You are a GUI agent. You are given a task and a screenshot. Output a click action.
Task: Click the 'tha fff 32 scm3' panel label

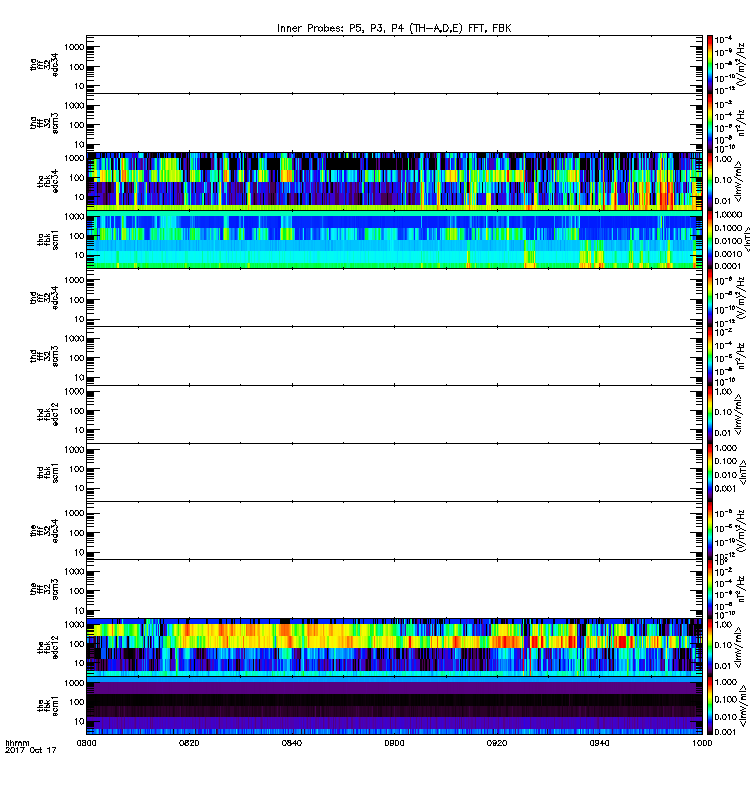click(x=44, y=123)
